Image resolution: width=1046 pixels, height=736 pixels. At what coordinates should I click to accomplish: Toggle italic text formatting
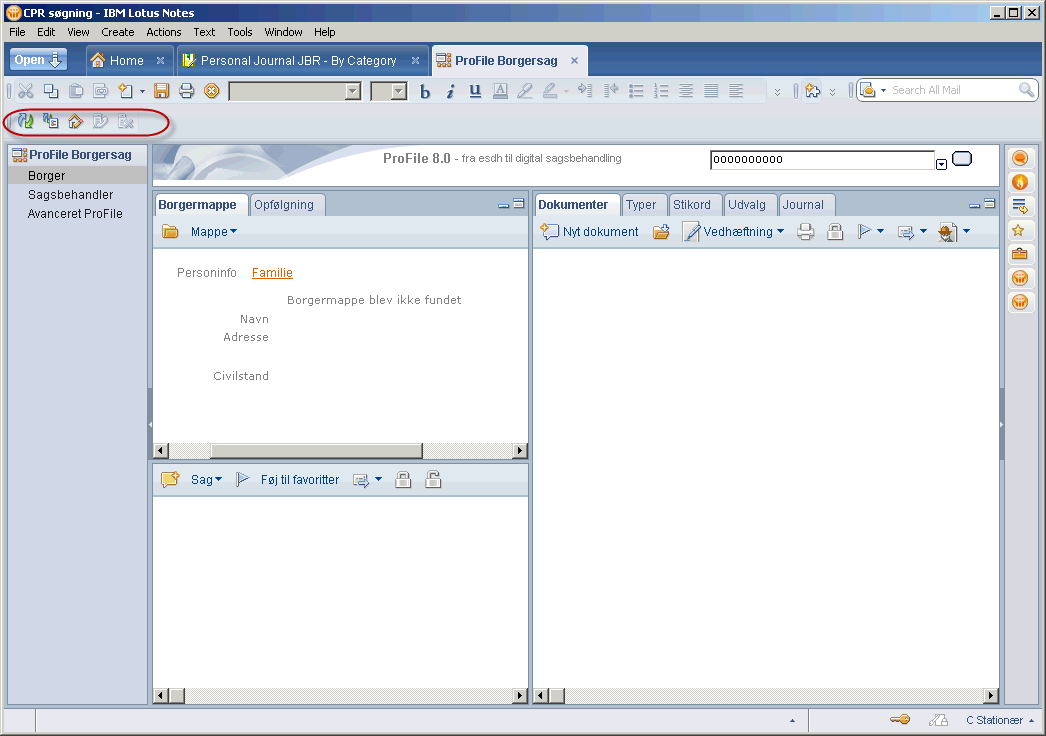tap(450, 91)
